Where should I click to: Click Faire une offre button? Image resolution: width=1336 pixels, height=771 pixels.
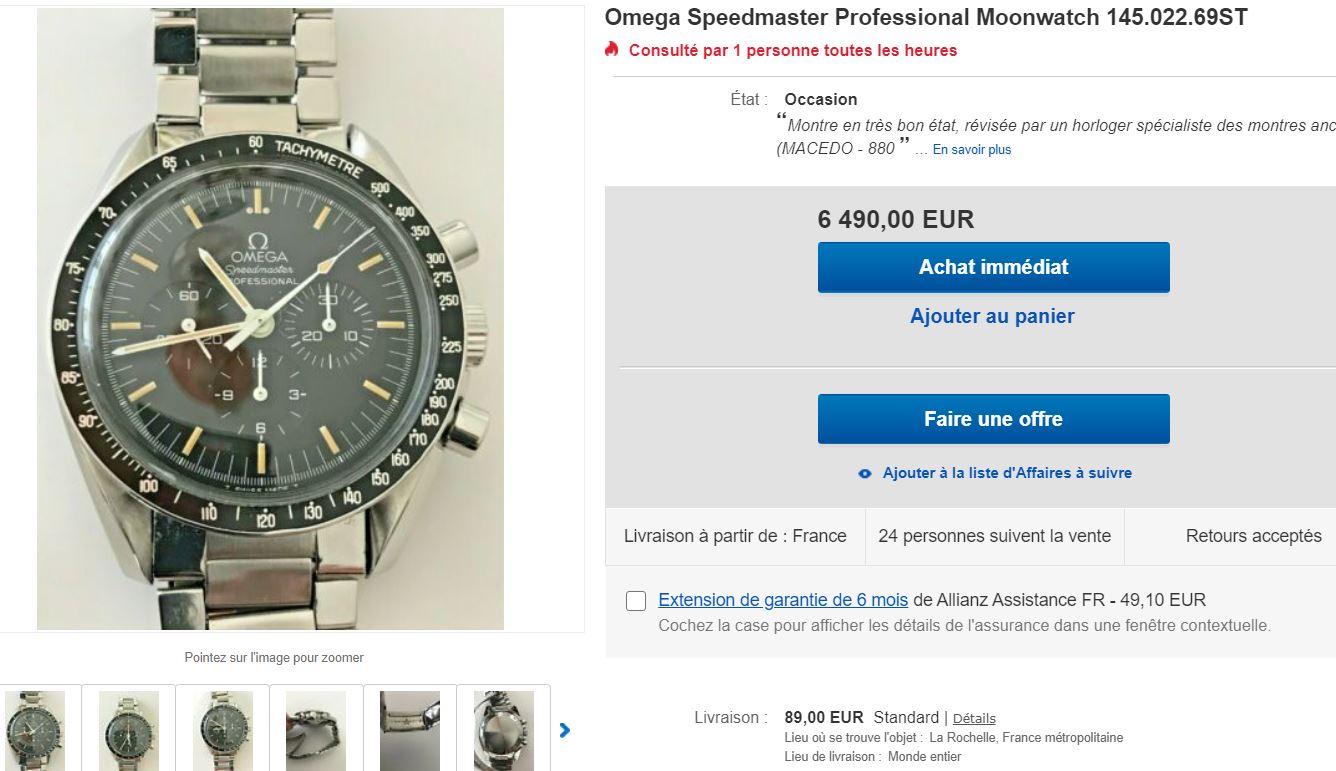pyautogui.click(x=993, y=419)
